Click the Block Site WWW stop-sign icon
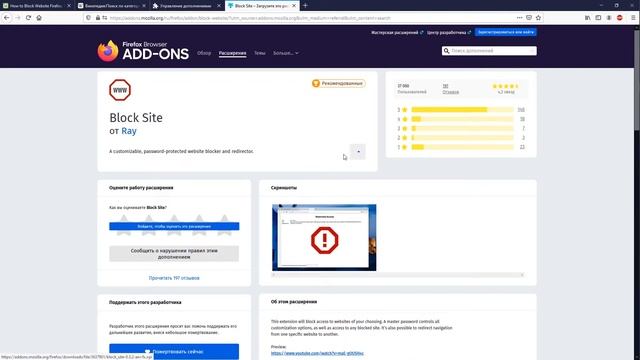The height and width of the screenshot is (360, 640). tap(120, 90)
